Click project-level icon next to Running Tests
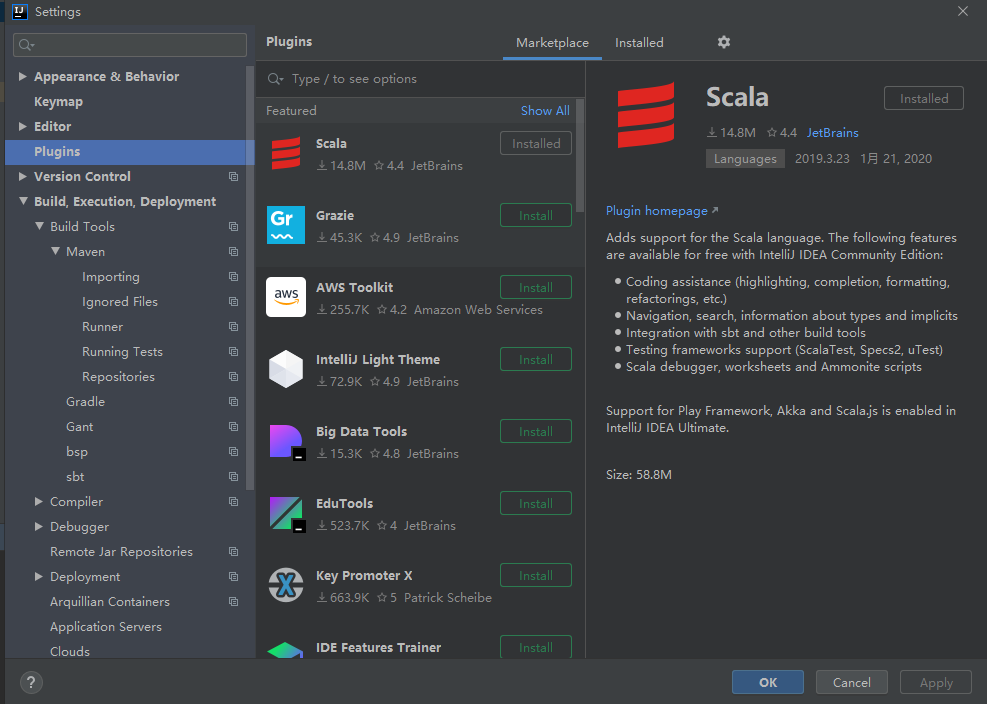 234,351
